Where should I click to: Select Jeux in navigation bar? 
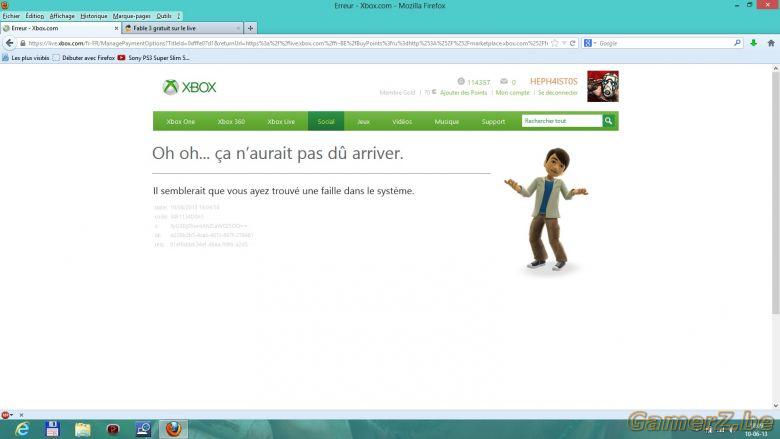363,121
